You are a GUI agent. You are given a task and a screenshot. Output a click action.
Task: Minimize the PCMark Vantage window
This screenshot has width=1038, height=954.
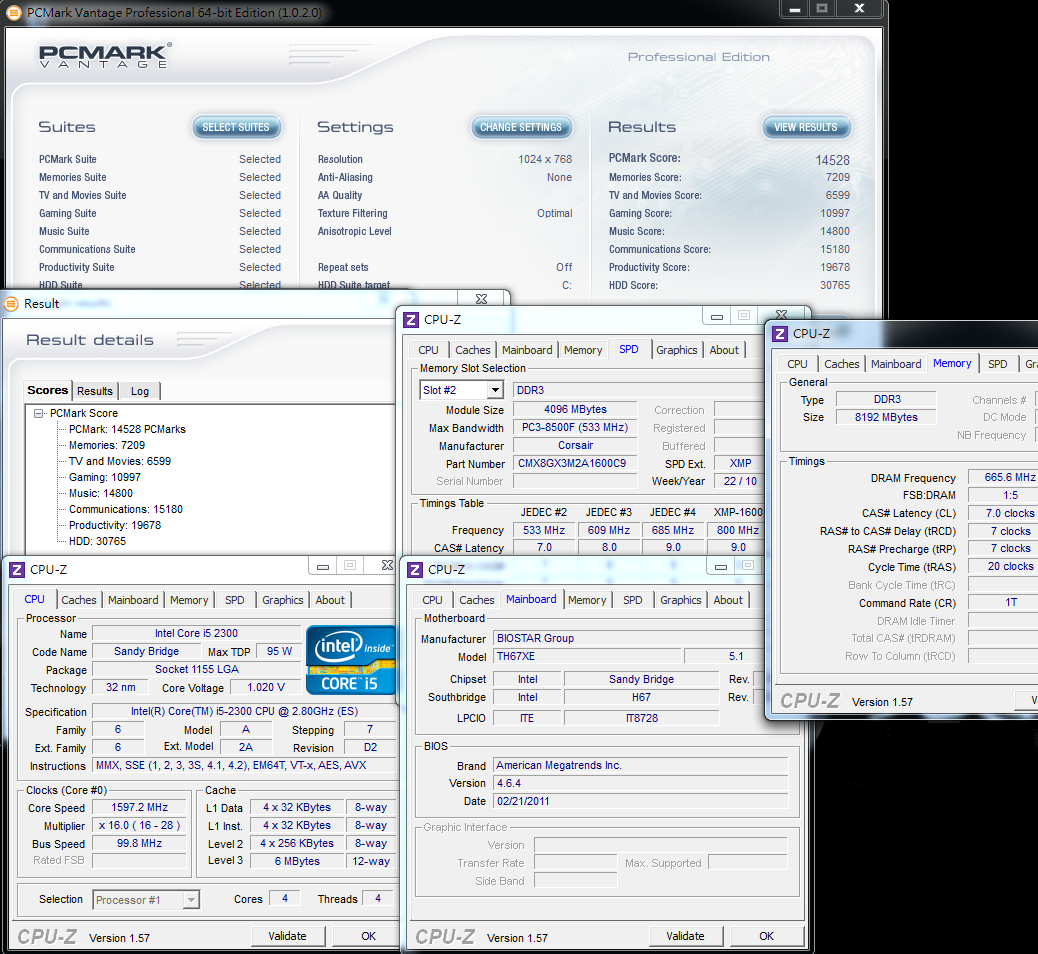pyautogui.click(x=795, y=9)
